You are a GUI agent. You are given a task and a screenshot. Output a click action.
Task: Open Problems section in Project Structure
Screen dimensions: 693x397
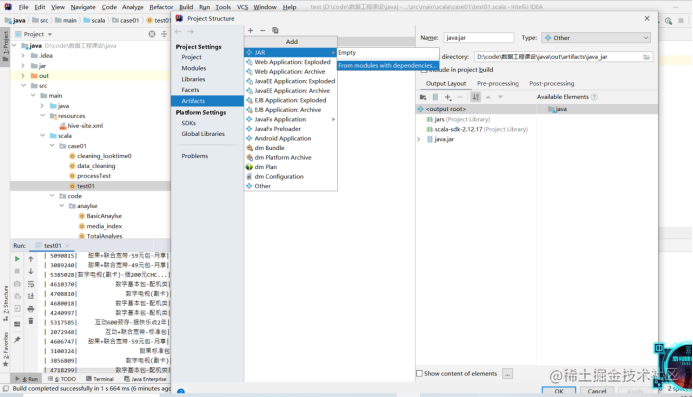point(194,156)
